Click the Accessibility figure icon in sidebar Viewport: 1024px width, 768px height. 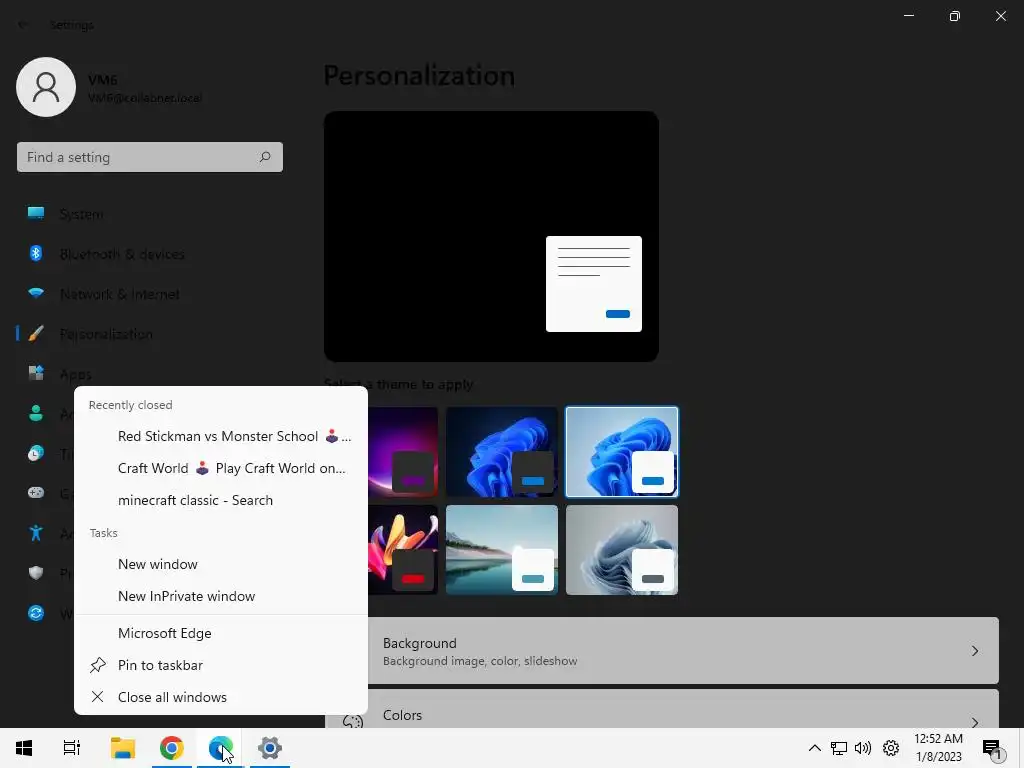(x=36, y=533)
